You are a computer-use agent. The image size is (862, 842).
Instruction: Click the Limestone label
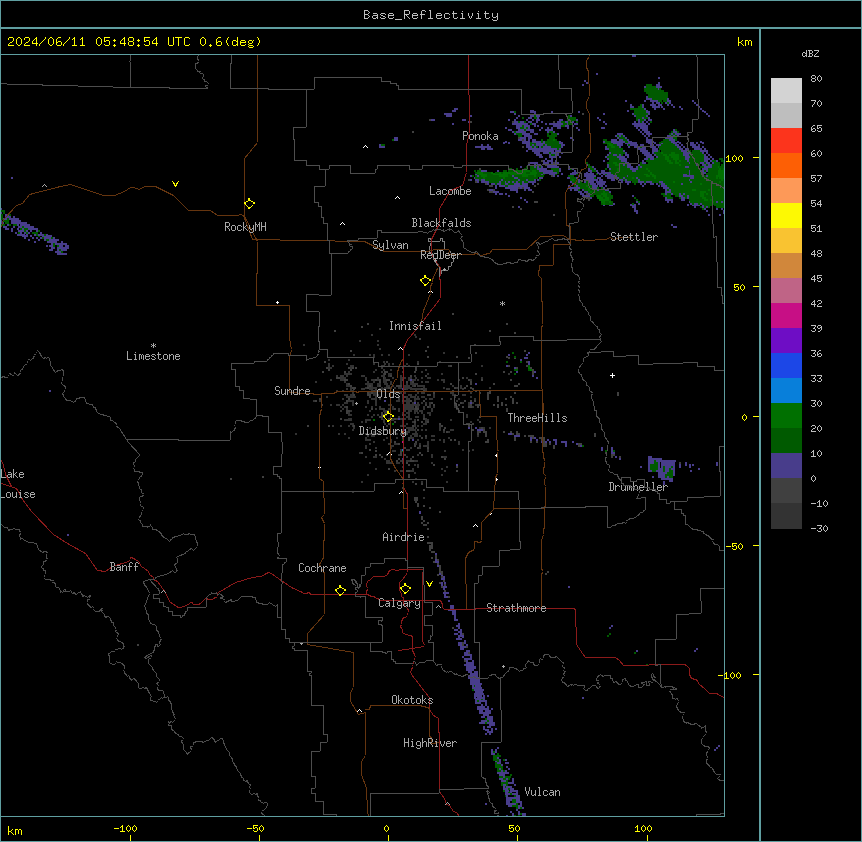click(x=153, y=356)
